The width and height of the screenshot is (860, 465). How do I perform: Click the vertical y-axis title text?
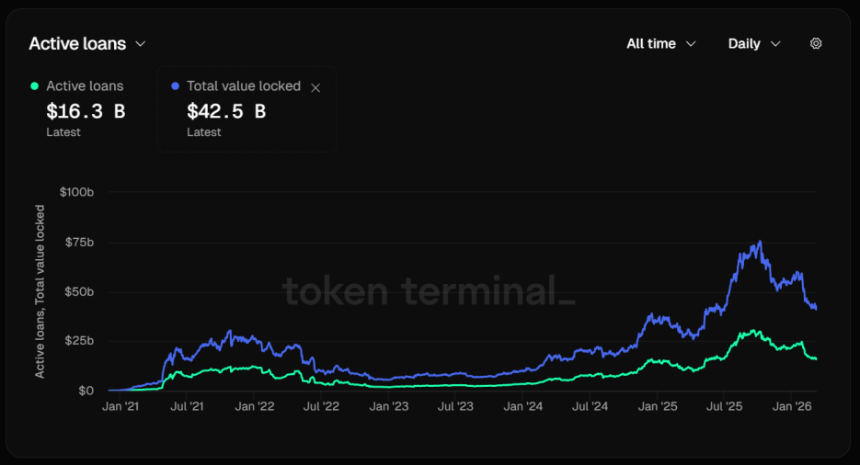(x=40, y=291)
